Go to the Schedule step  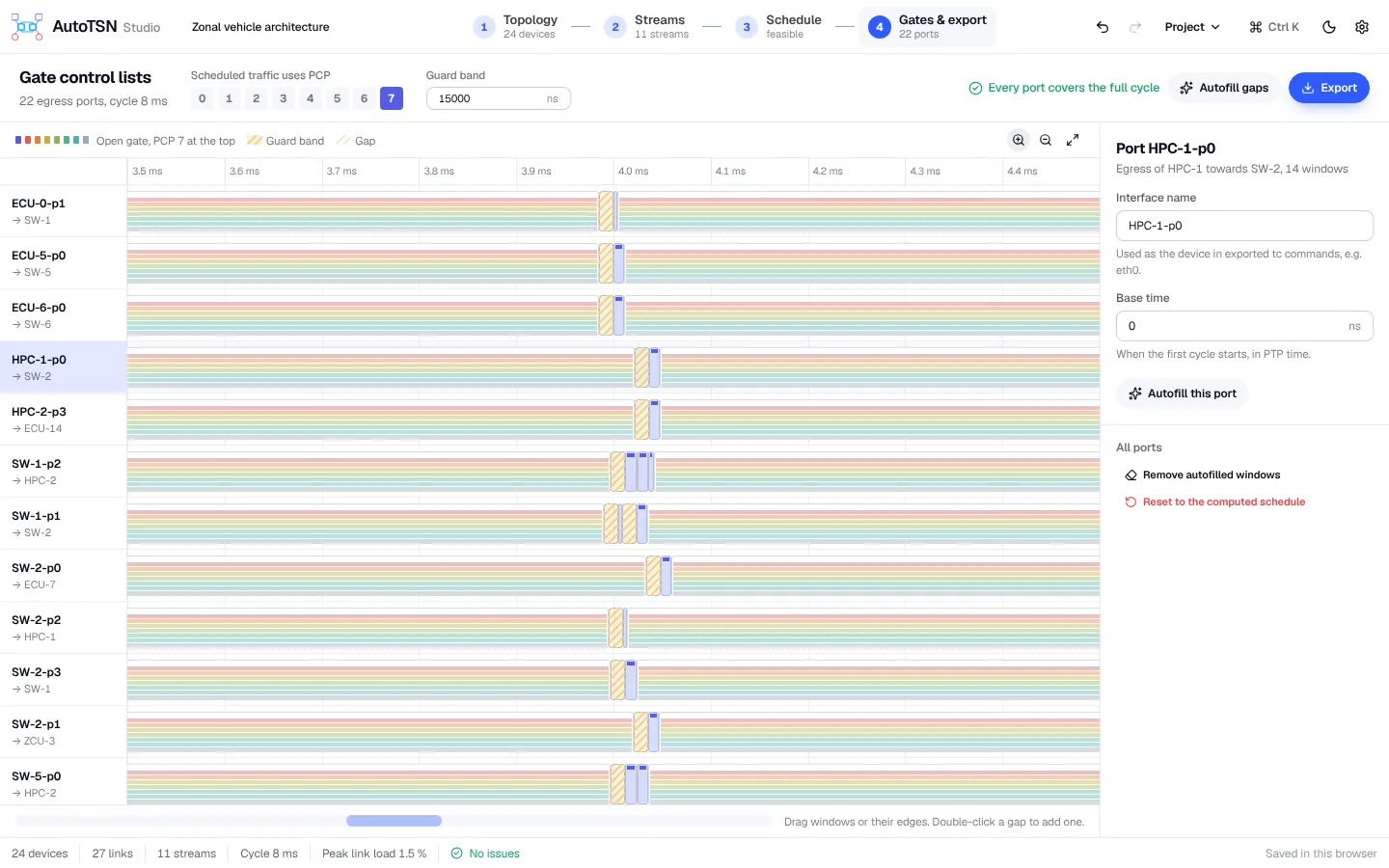779,27
